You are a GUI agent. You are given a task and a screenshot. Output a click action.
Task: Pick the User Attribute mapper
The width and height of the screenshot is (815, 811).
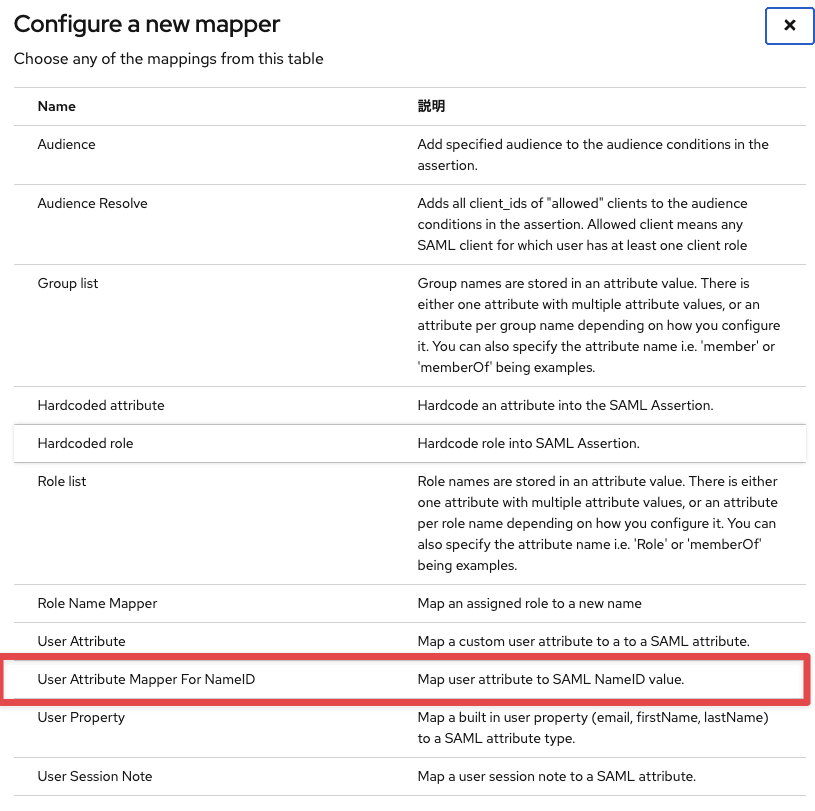coord(81,641)
